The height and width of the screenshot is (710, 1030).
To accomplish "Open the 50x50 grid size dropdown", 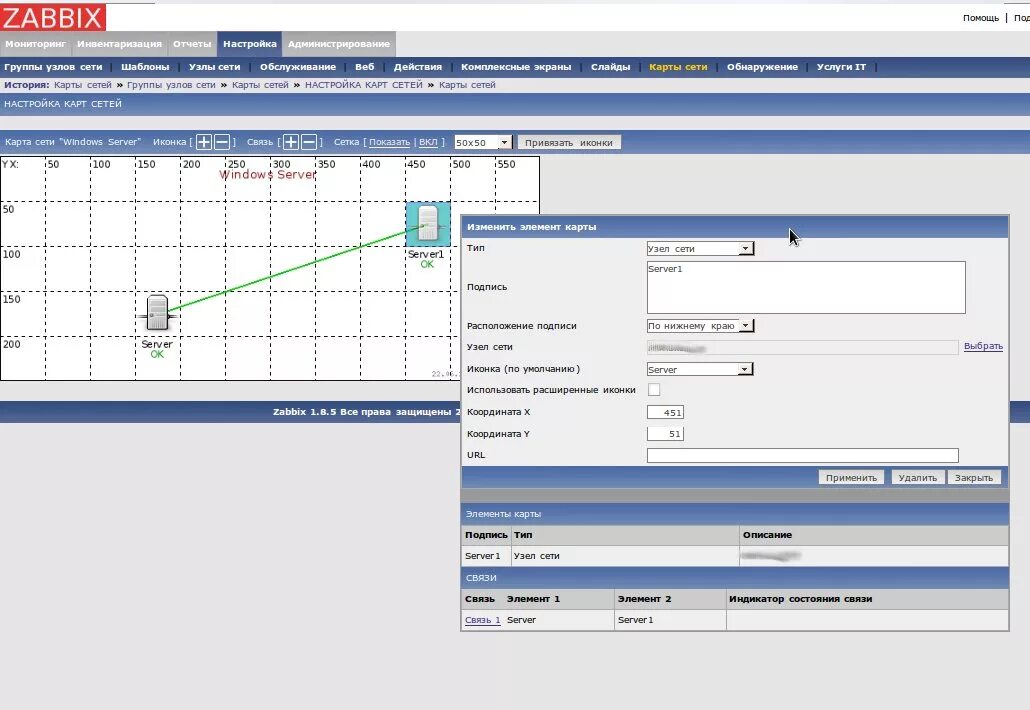I will pyautogui.click(x=483, y=143).
